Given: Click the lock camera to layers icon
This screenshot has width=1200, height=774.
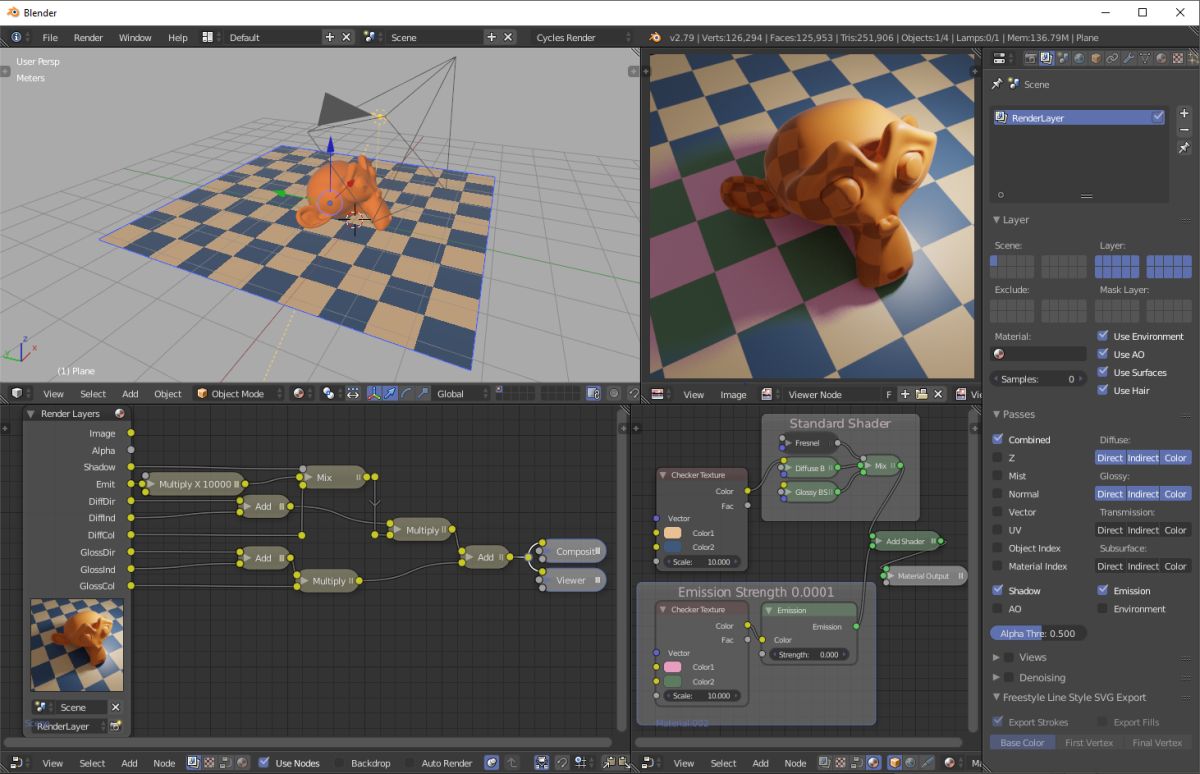Looking at the screenshot, I should point(593,393).
